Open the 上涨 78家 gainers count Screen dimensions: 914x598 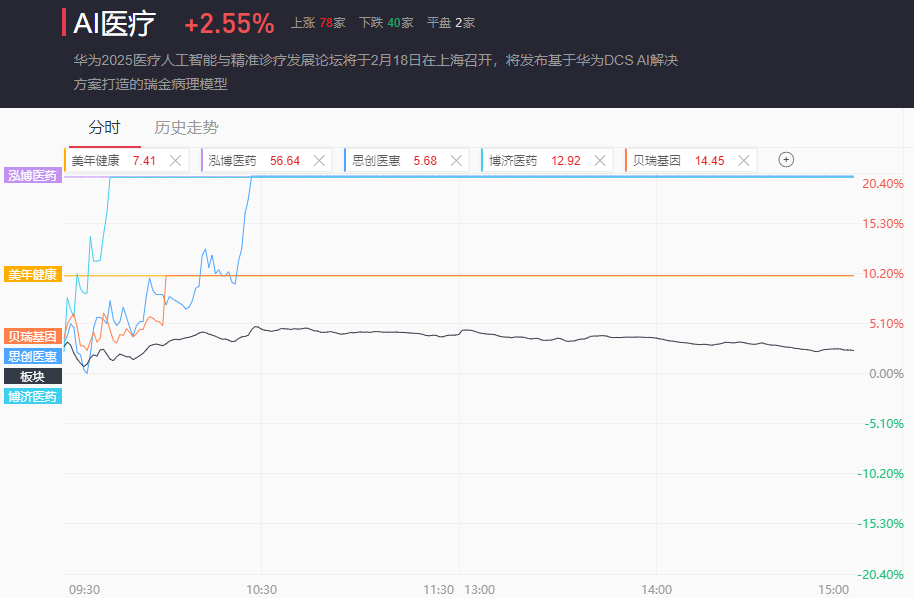[x=318, y=22]
